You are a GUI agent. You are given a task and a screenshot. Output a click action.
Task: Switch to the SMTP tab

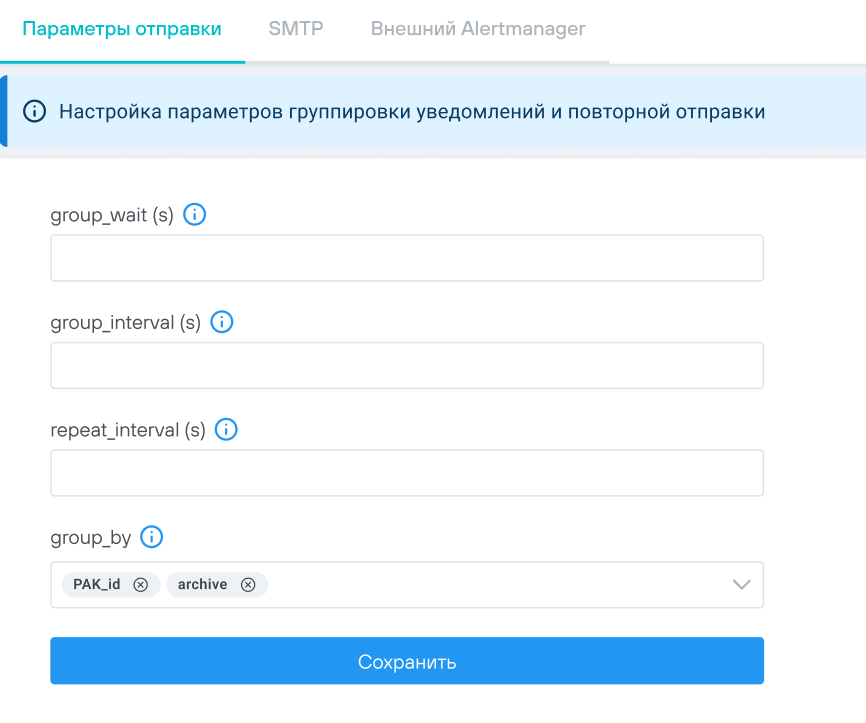[296, 29]
